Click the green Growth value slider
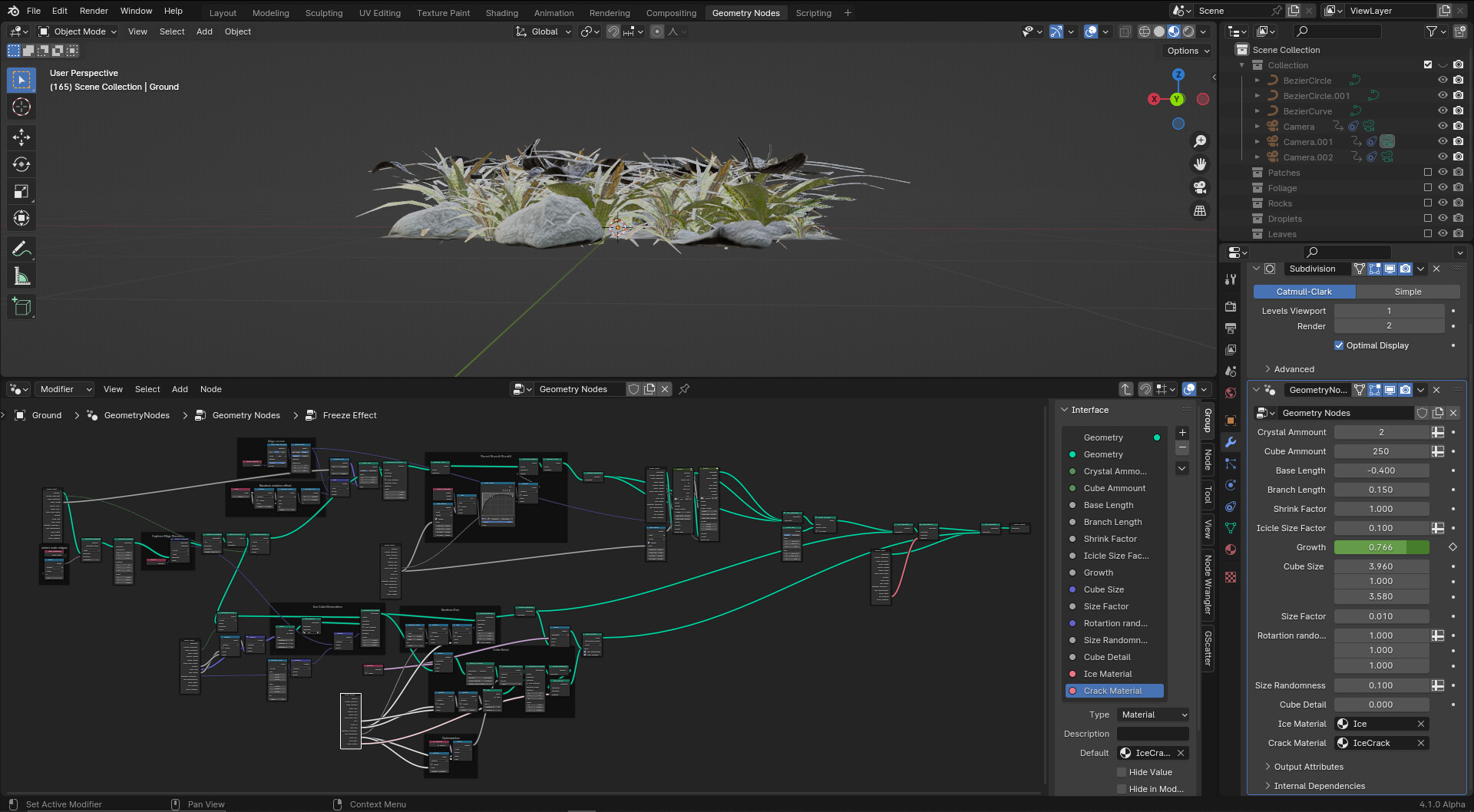The width and height of the screenshot is (1474, 812). 1380,547
